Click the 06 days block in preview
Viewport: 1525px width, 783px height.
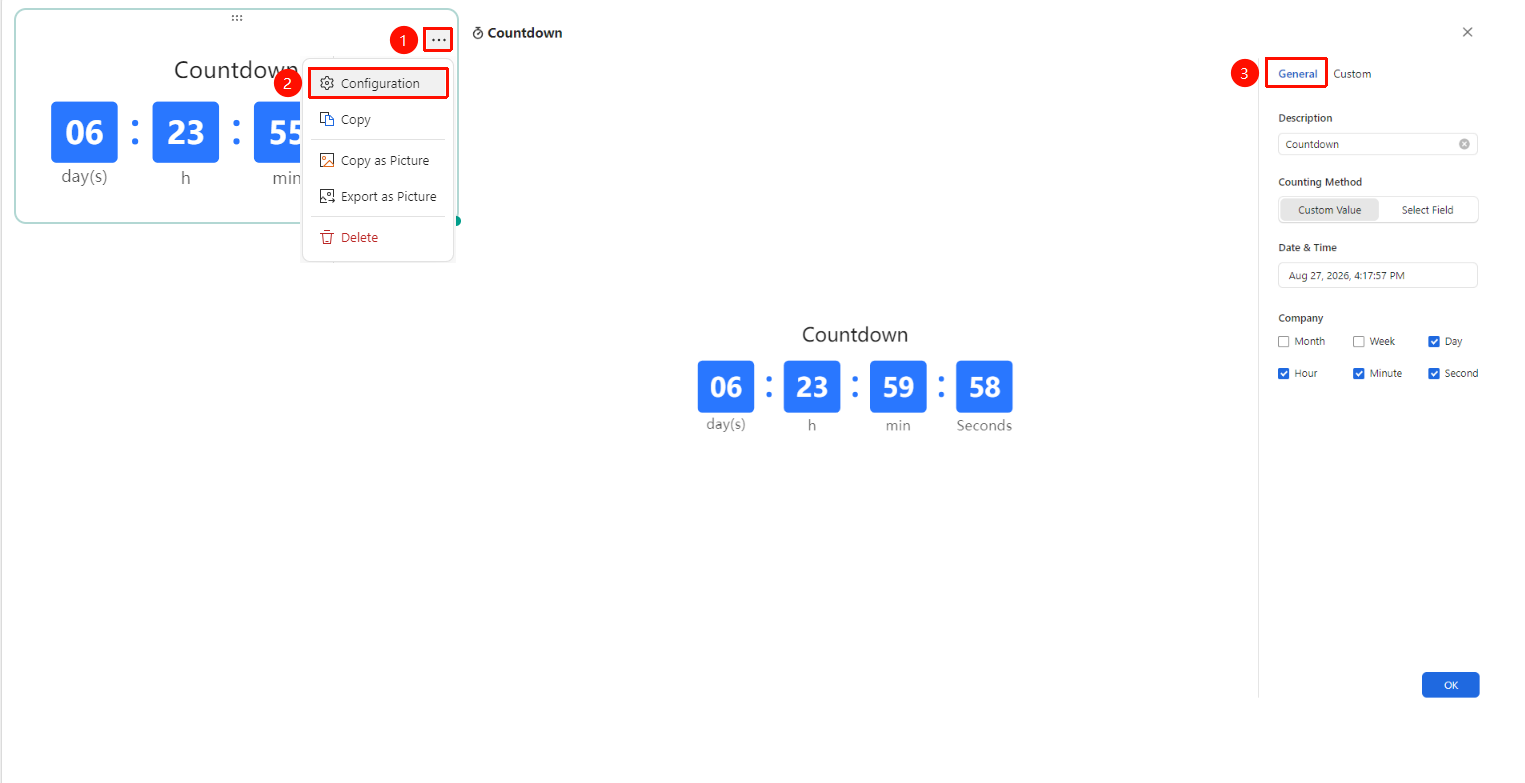click(726, 387)
